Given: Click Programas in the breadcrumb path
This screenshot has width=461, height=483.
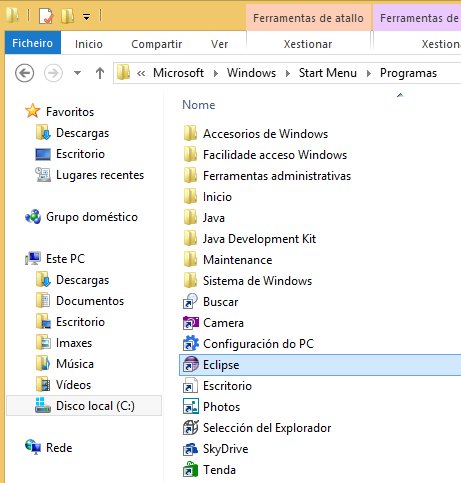Looking at the screenshot, I should coord(408,73).
